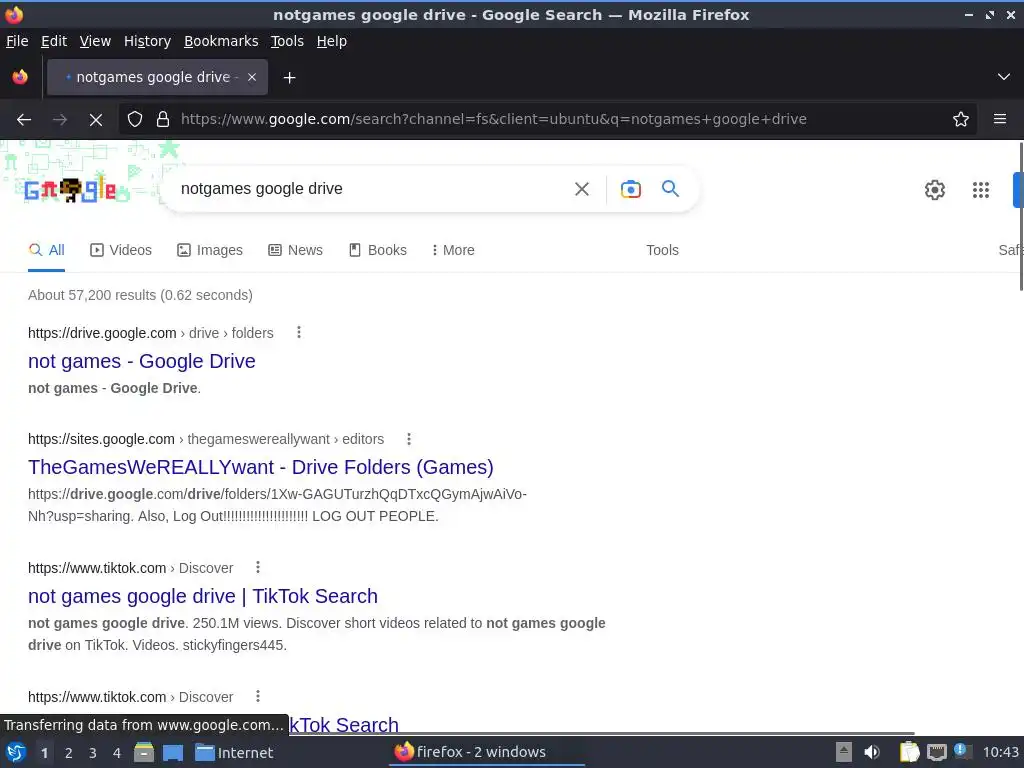
Task: Open options for second tiktok.com result
Action: 258,696
